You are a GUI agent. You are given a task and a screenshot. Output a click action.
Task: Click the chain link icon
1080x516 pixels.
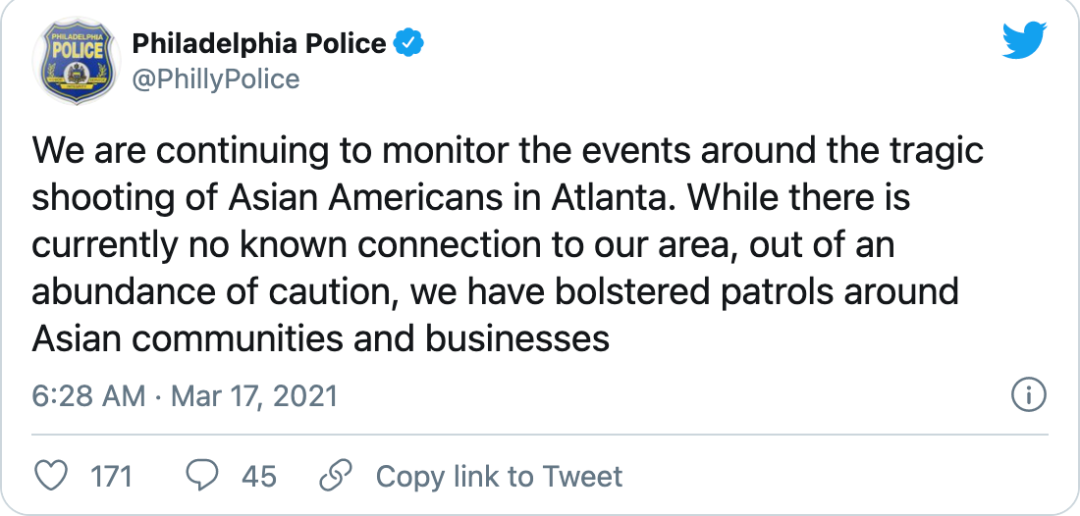click(336, 476)
